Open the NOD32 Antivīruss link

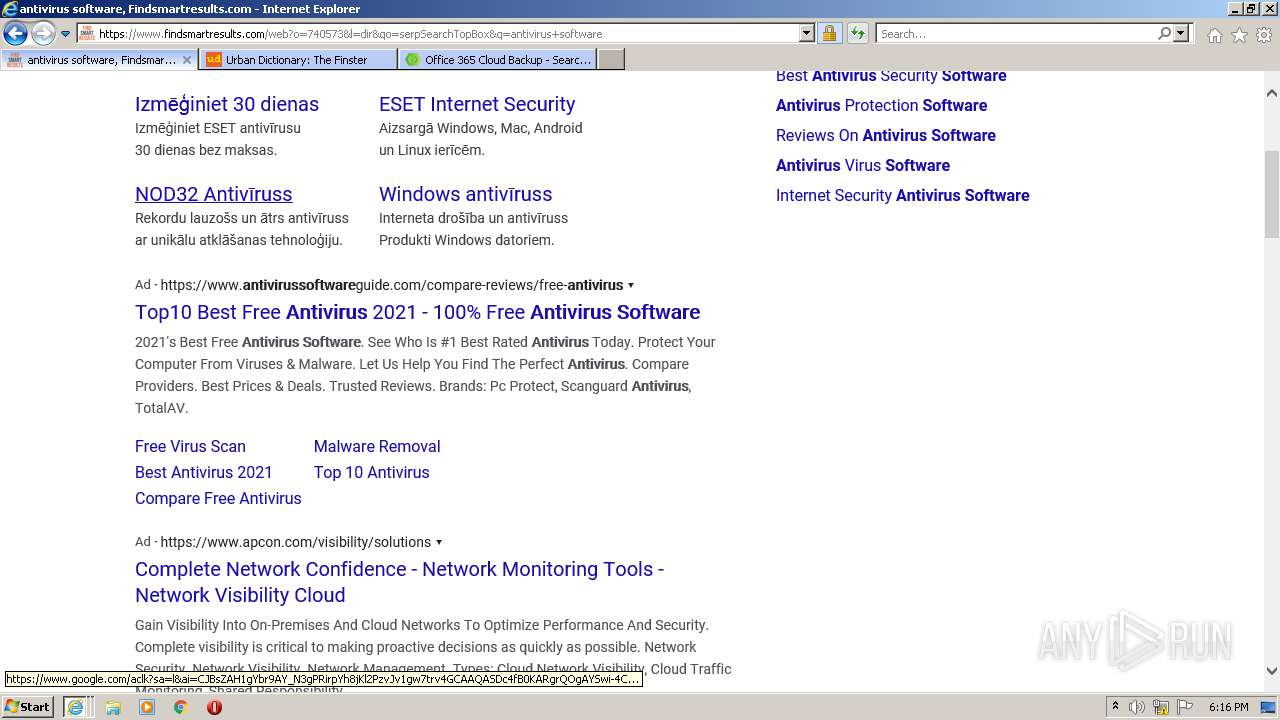[x=214, y=194]
